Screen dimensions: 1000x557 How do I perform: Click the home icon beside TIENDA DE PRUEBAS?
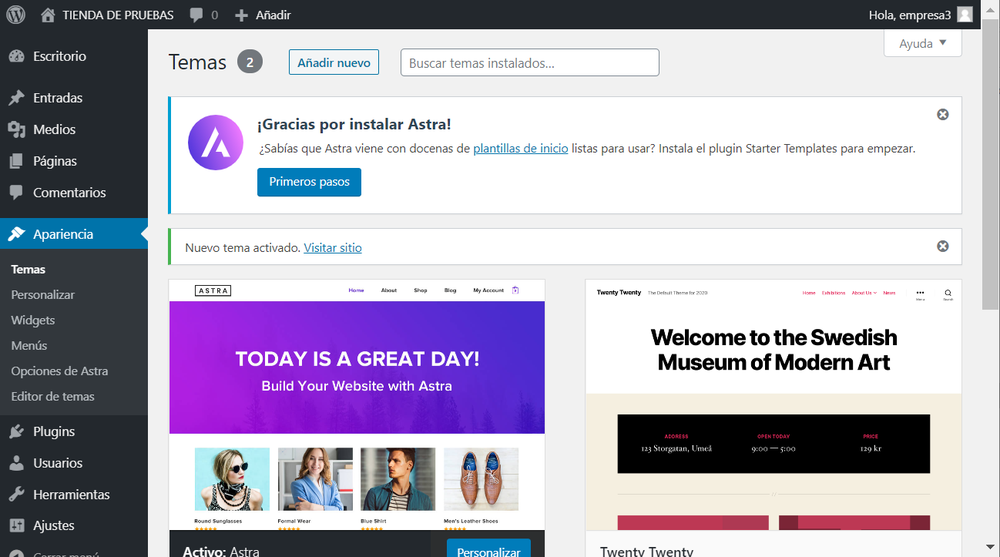click(x=48, y=15)
